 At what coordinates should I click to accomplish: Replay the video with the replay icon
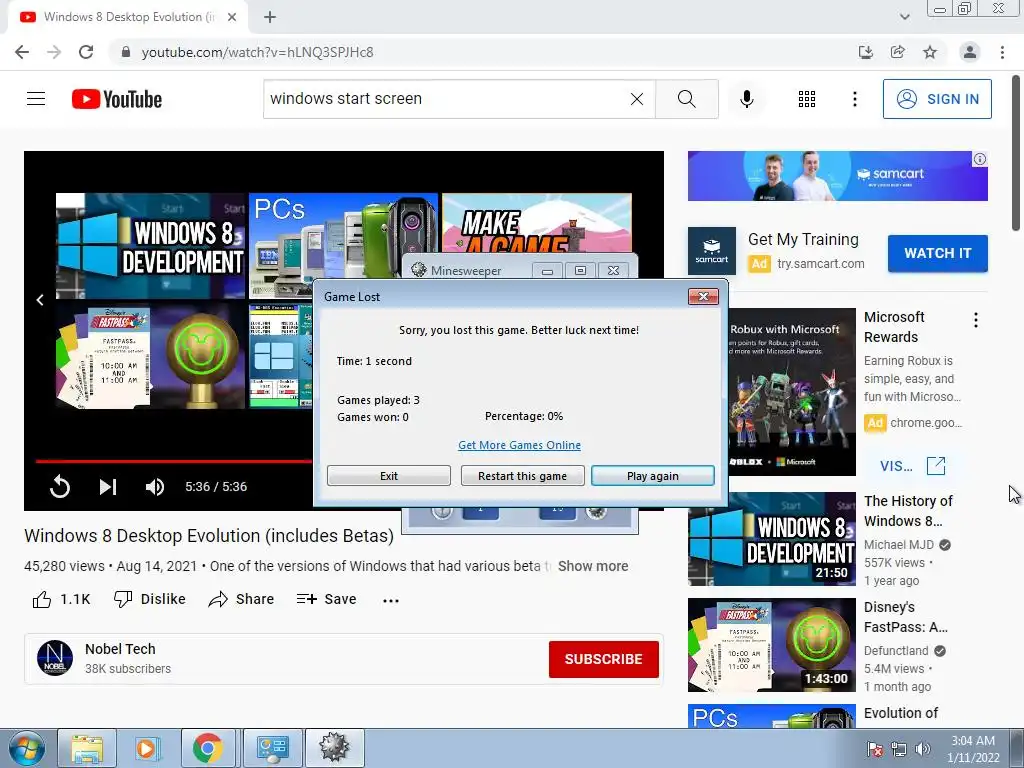59,487
